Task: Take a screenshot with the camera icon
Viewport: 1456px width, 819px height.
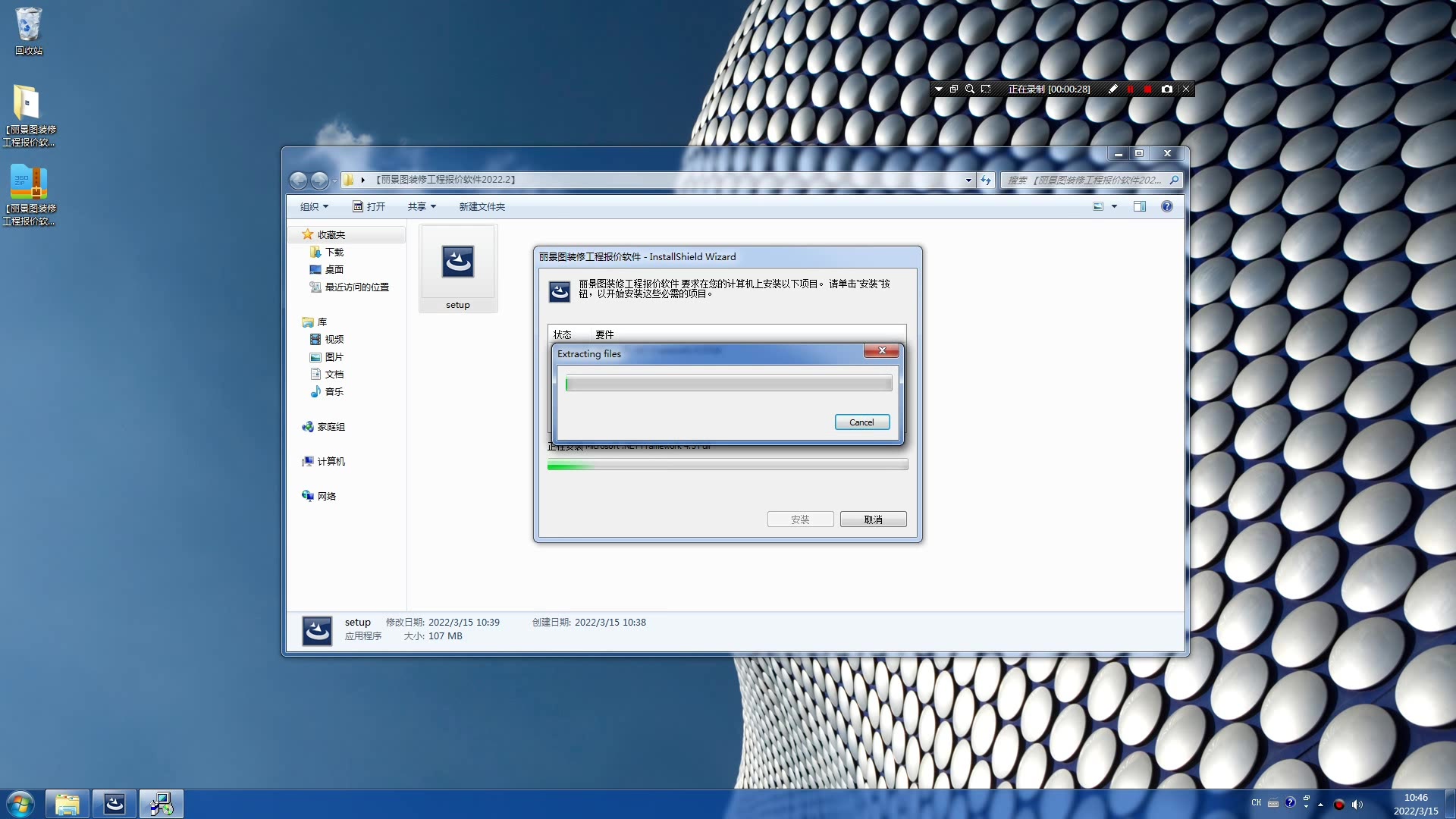Action: [1167, 89]
